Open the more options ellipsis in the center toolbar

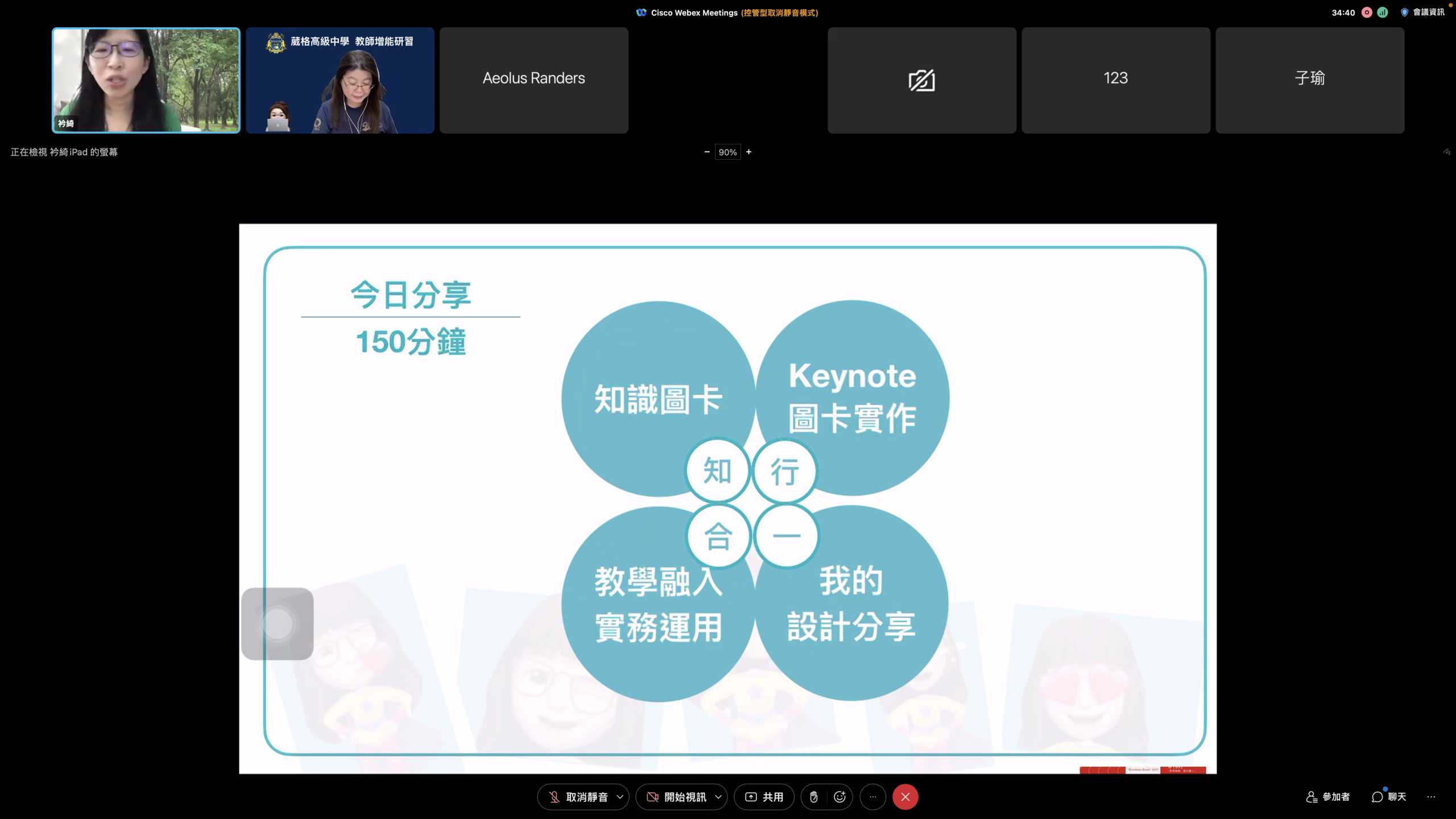tap(872, 797)
